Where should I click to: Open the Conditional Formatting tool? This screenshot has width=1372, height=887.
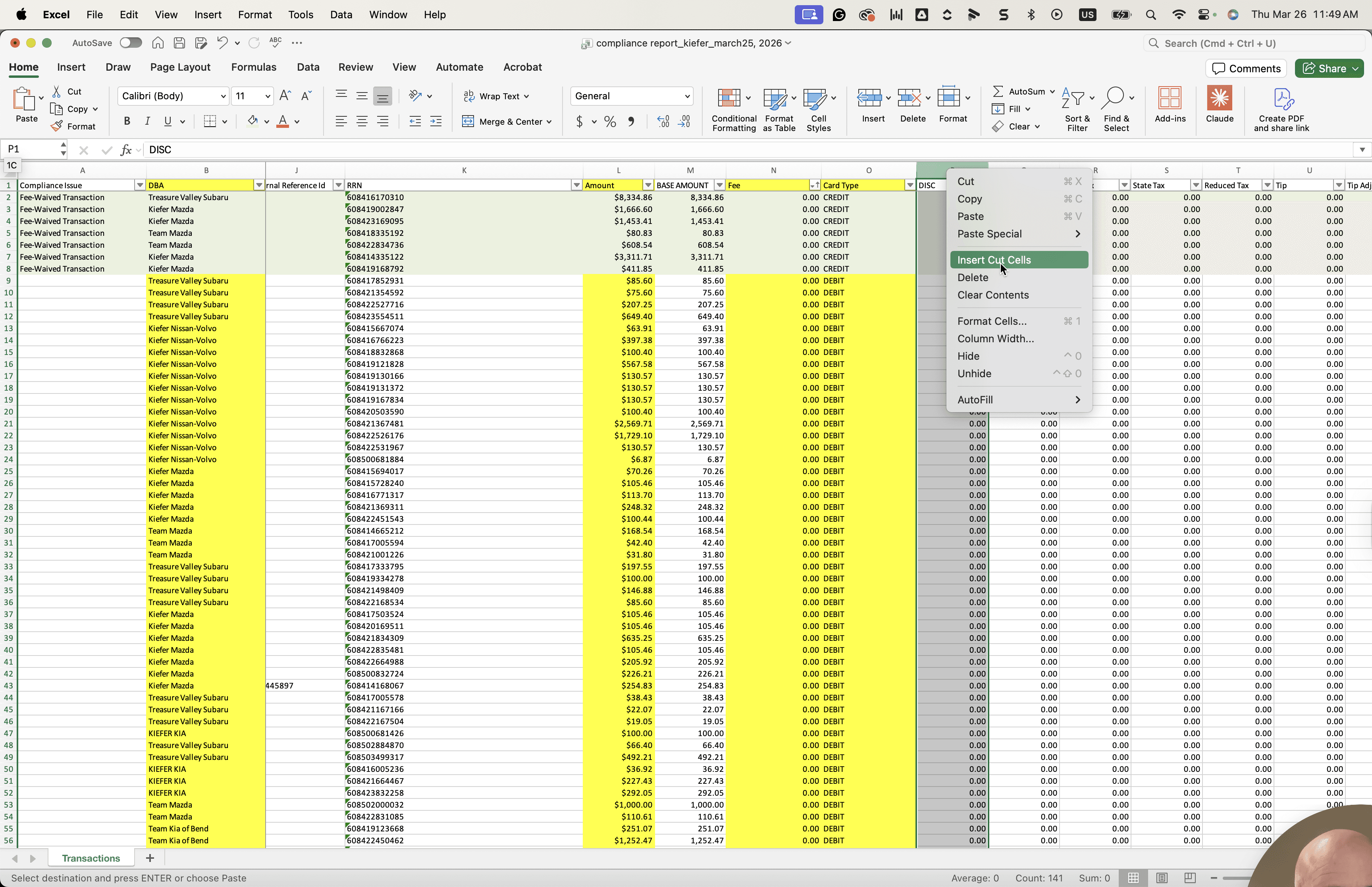(x=734, y=110)
